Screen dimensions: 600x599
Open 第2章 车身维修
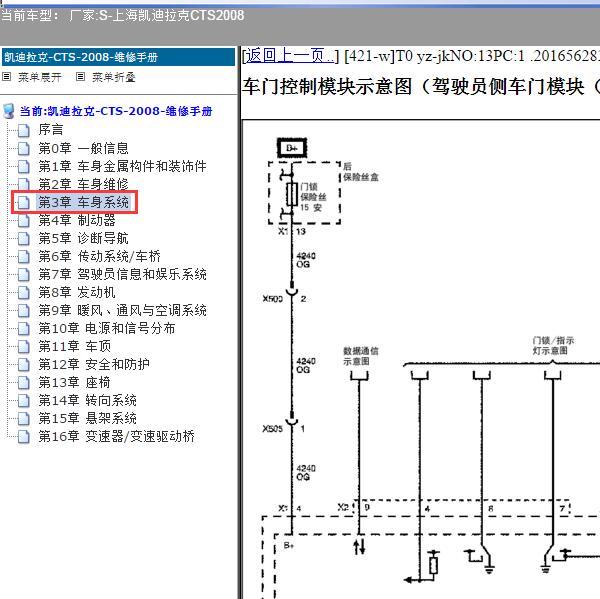click(83, 184)
